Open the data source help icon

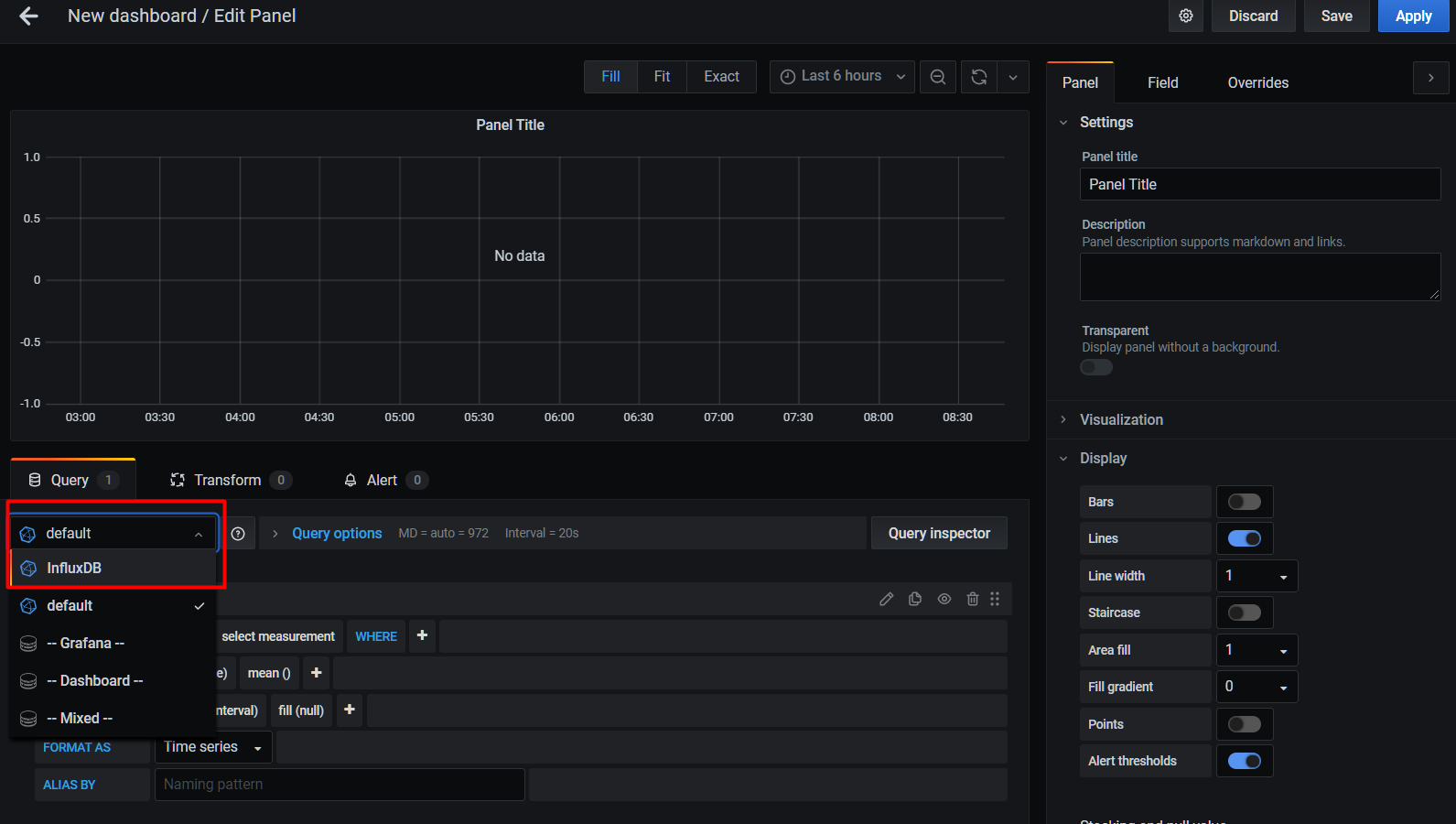coord(238,534)
